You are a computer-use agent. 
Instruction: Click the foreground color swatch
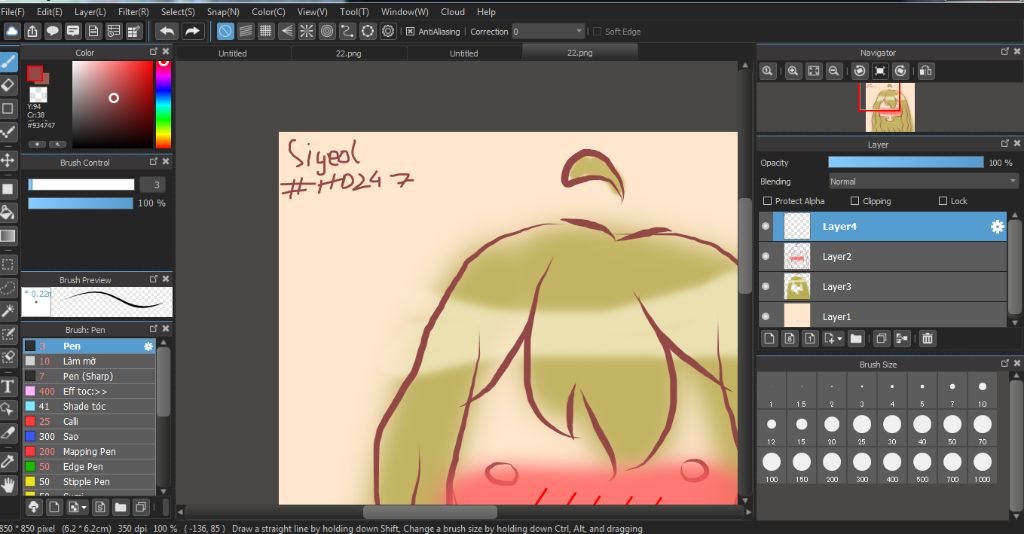tap(35, 73)
